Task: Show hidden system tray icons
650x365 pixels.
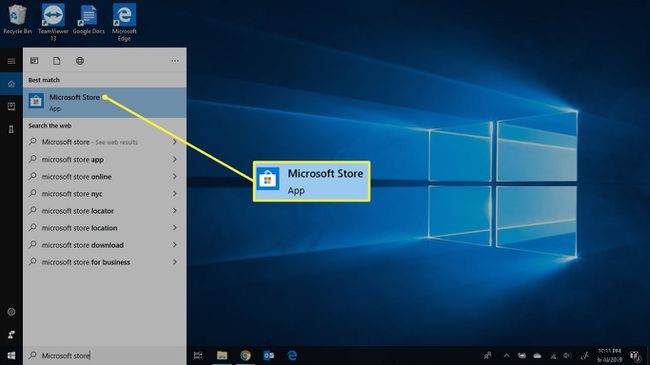Action: click(507, 355)
